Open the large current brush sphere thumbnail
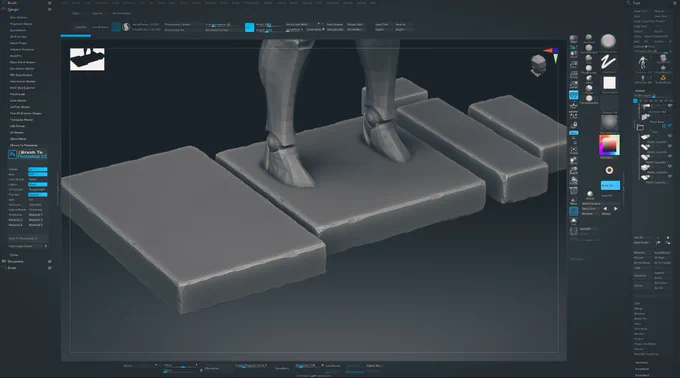The image size is (680, 378). point(608,42)
